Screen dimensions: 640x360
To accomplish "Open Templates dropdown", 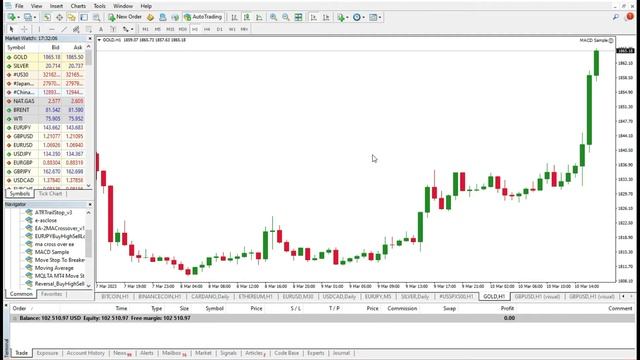I will pyautogui.click(x=375, y=17).
